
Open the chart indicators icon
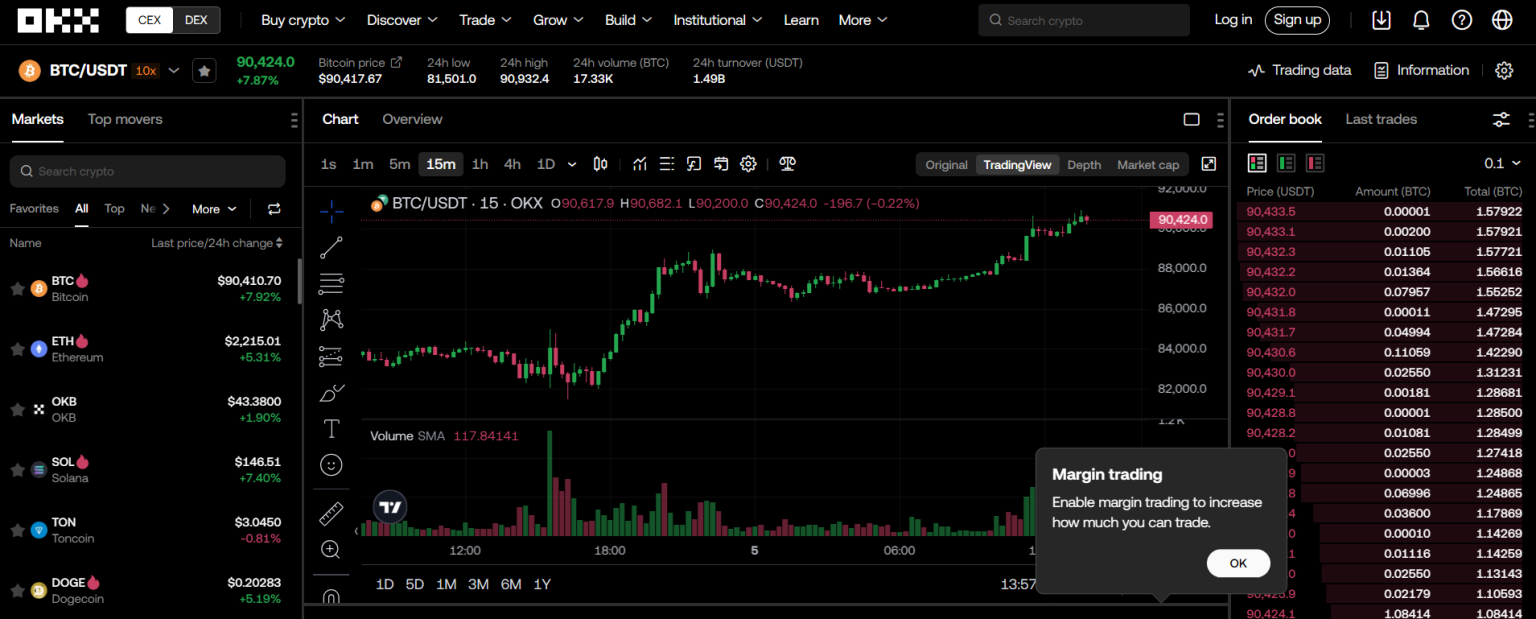[x=640, y=164]
